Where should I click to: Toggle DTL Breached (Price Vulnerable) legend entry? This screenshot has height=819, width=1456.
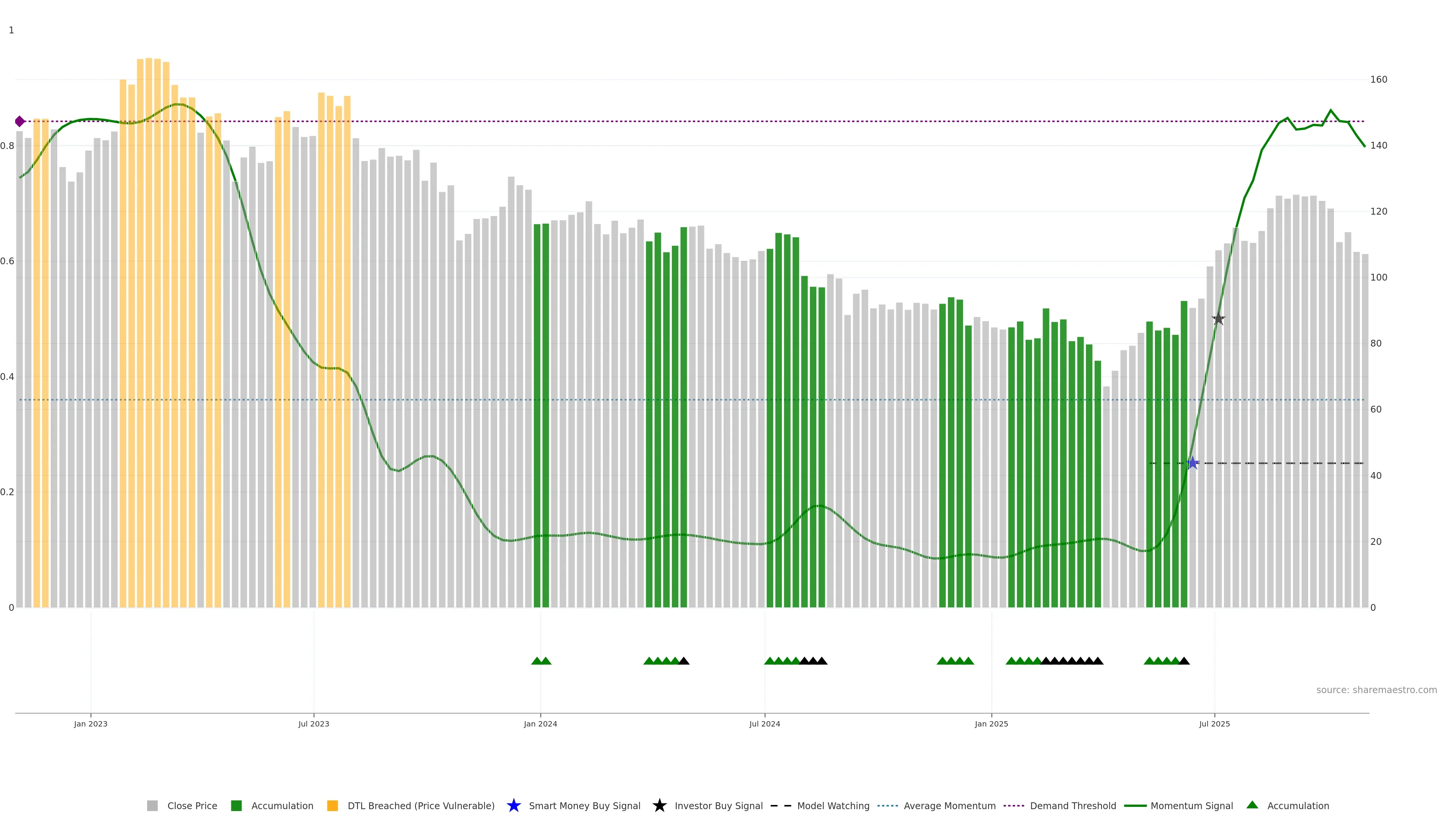(420, 806)
